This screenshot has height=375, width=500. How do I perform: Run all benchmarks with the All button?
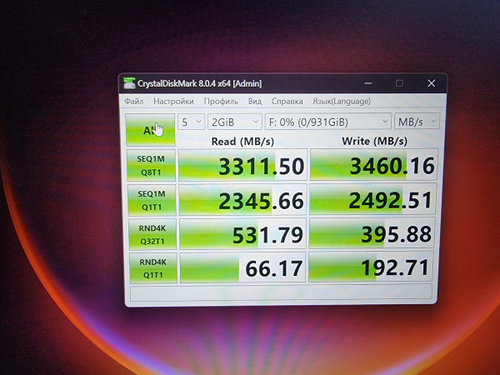click(150, 130)
